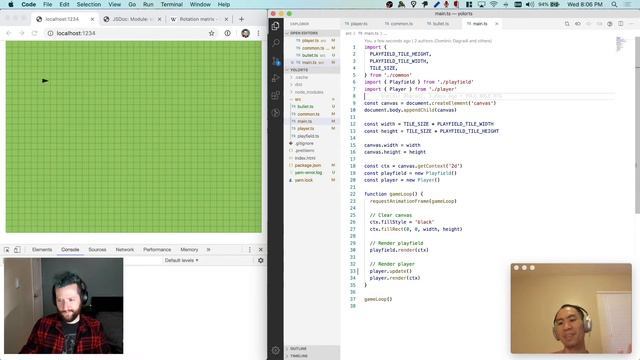Open the Run menu in the macOS menu bar
This screenshot has width=640, height=360.
tap(148, 4)
